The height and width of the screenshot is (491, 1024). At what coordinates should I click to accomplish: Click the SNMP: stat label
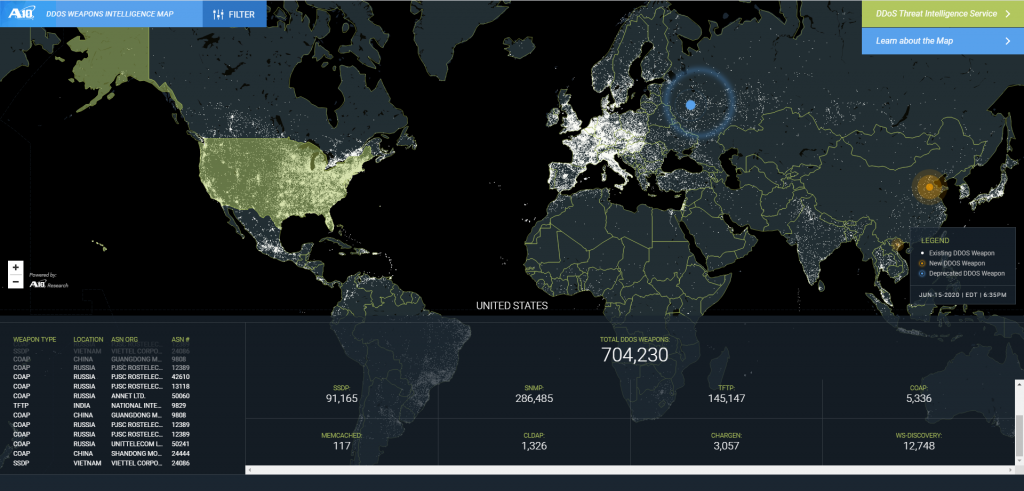pyautogui.click(x=534, y=387)
